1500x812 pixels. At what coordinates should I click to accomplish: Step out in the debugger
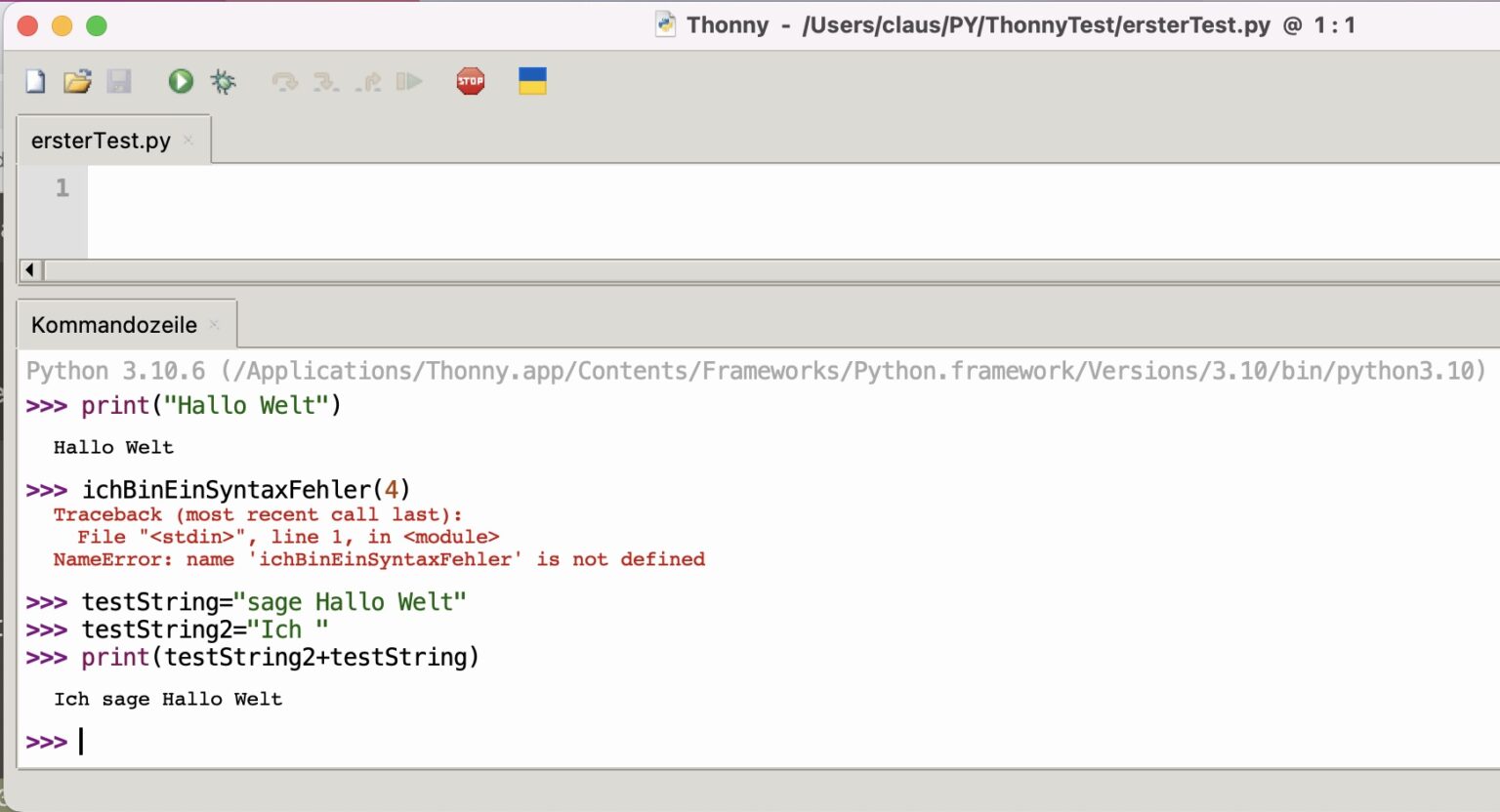(369, 82)
